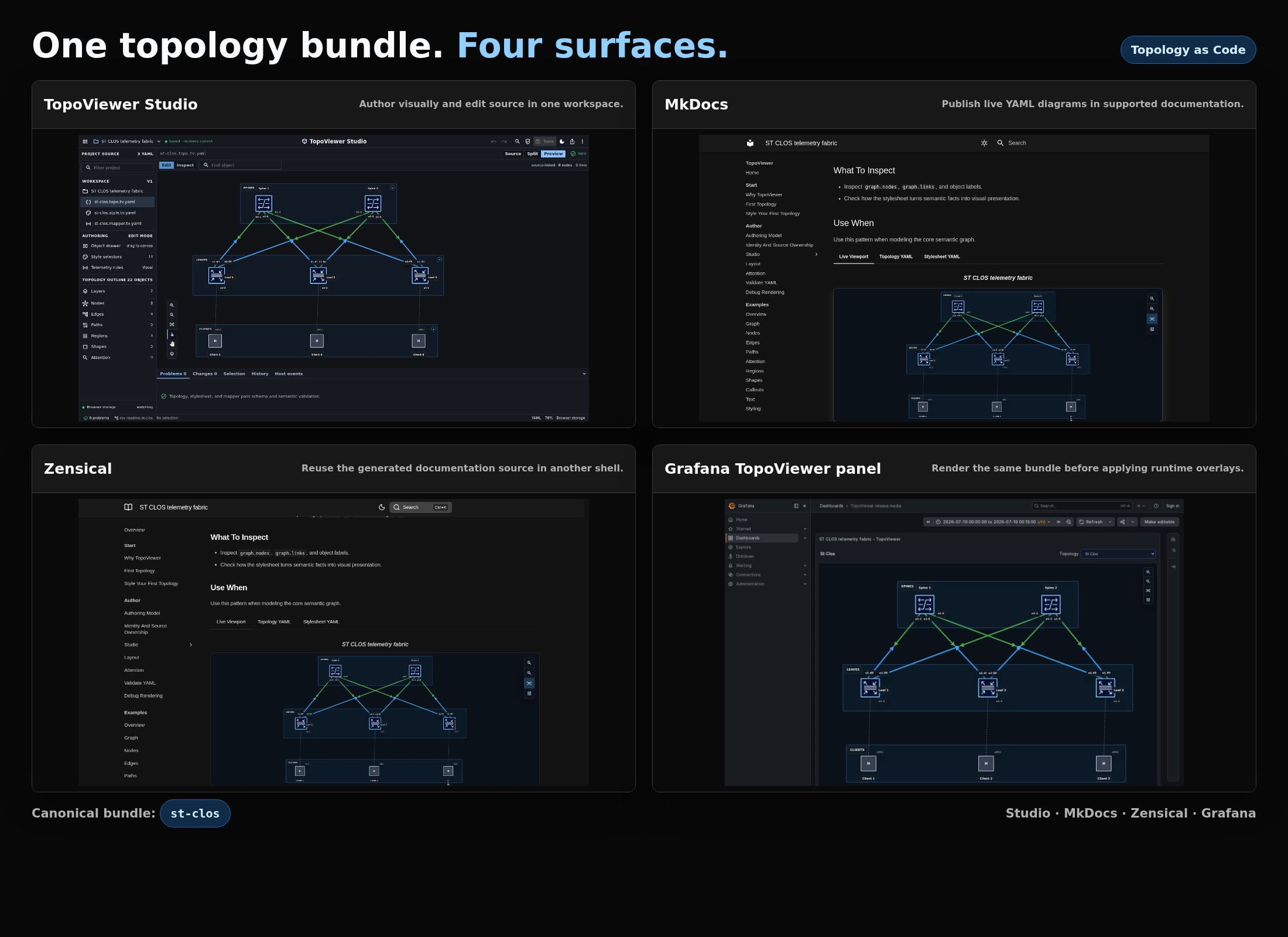Click fit-view icon in MkDocs diagram controls

[1152, 319]
